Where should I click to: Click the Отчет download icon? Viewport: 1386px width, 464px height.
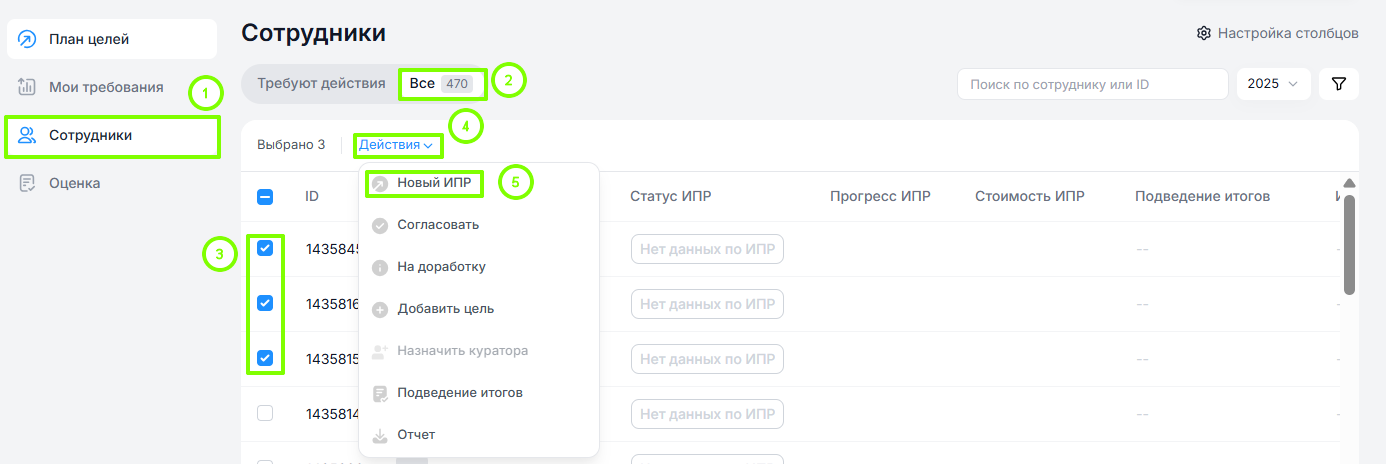(380, 435)
